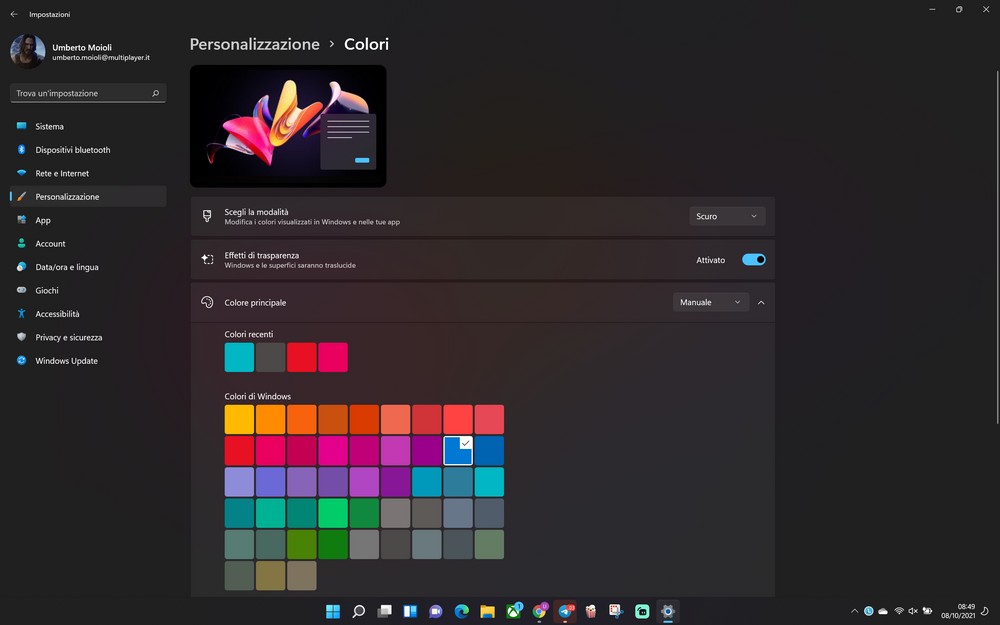Open Microsoft Edge from the taskbar

(461, 611)
